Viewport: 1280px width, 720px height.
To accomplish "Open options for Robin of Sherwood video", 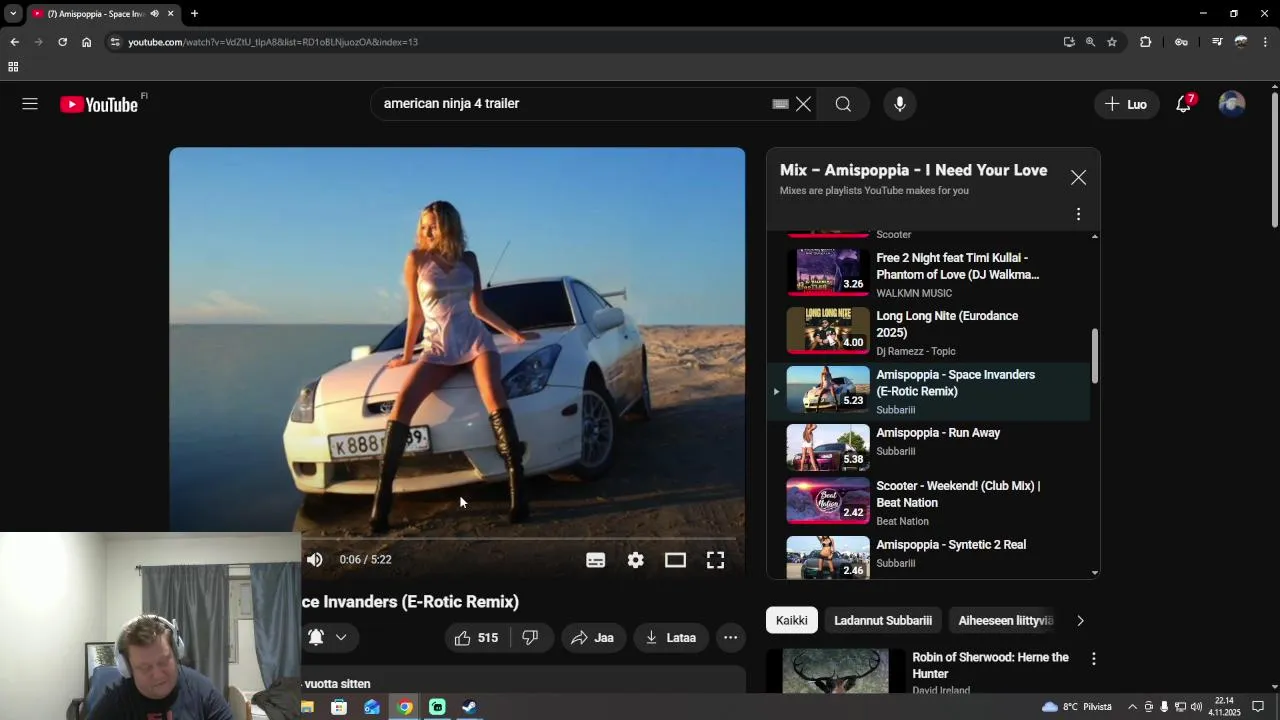I will pyautogui.click(x=1093, y=659).
